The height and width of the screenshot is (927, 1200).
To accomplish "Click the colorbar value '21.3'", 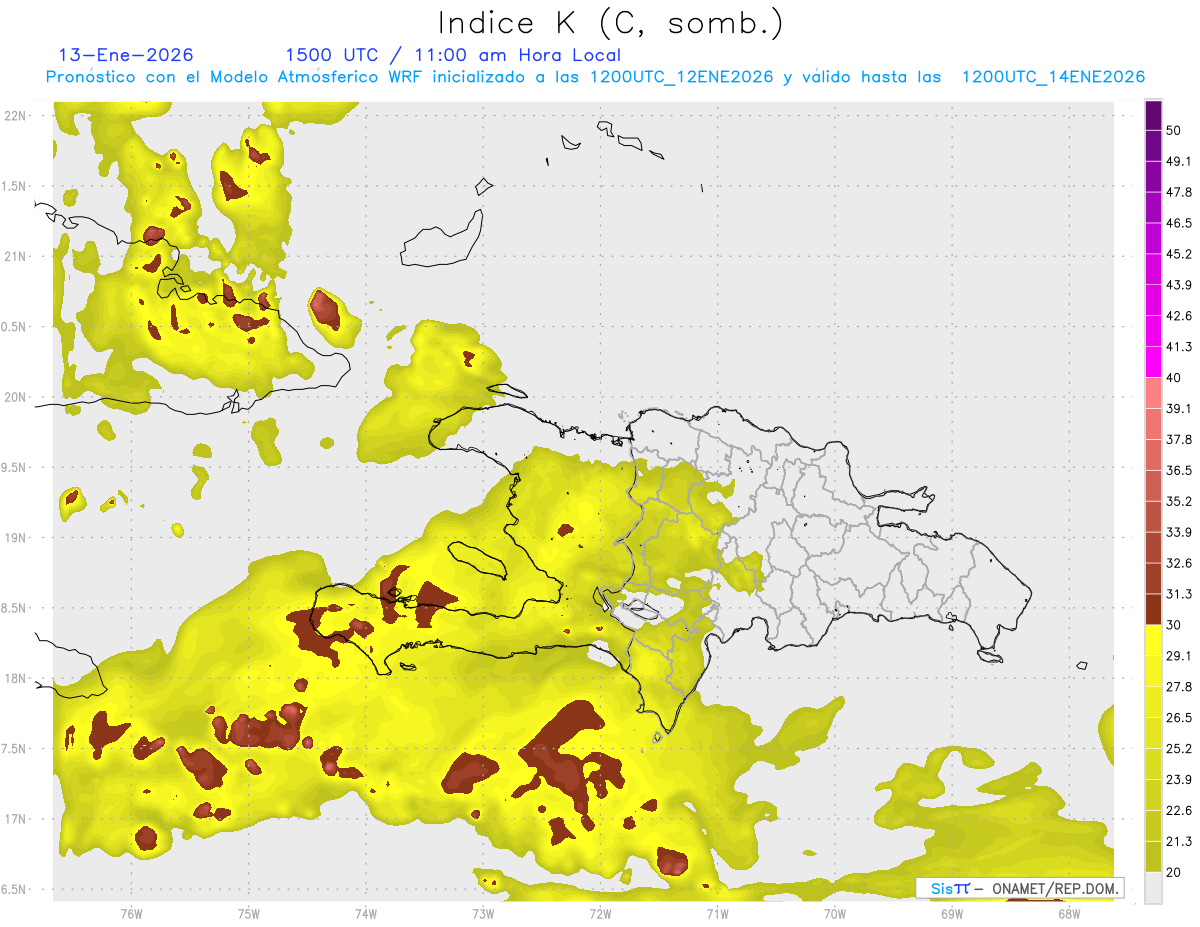I will [1179, 842].
